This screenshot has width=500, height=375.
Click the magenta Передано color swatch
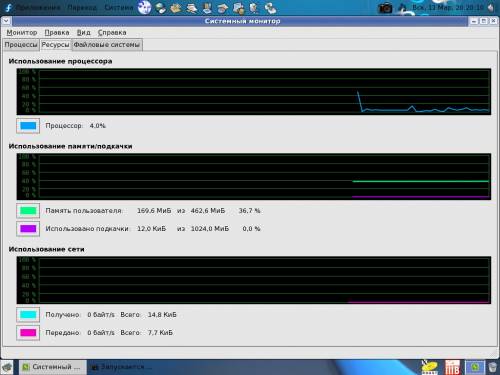(x=28, y=333)
